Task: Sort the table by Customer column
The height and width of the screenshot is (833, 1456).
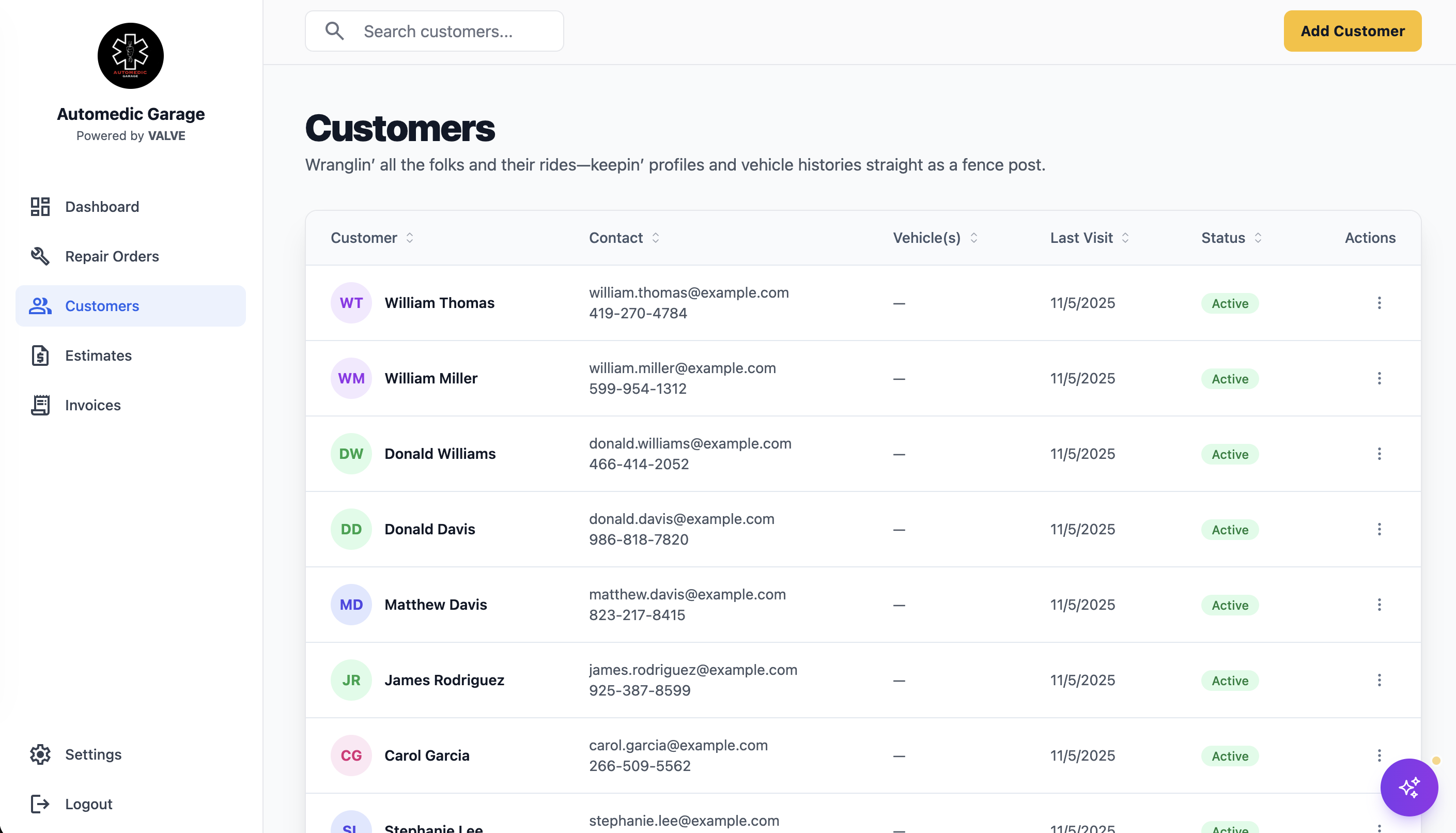Action: 371,237
